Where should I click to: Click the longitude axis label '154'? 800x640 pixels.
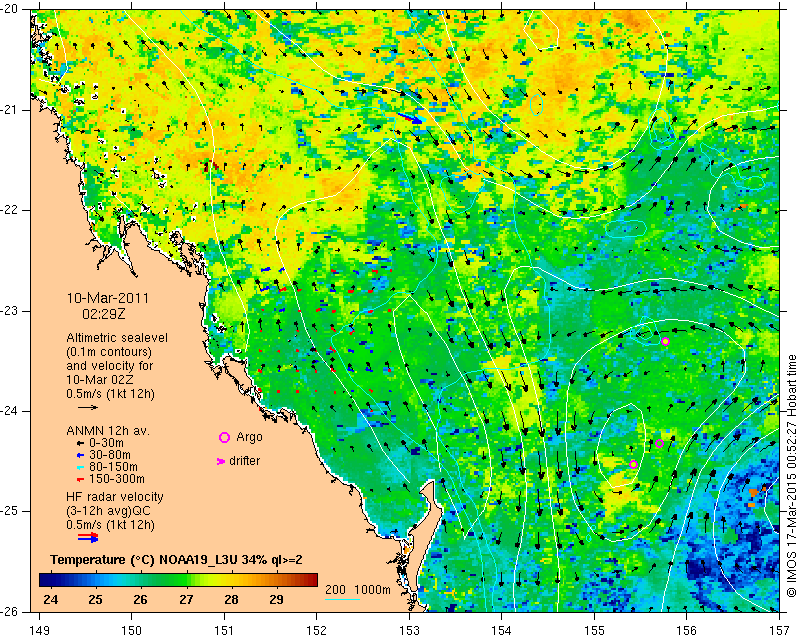502,631
